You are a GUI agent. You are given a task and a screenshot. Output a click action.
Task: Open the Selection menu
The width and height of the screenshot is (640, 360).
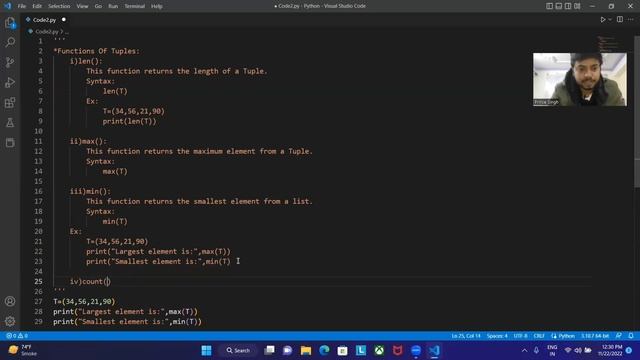[59, 6]
